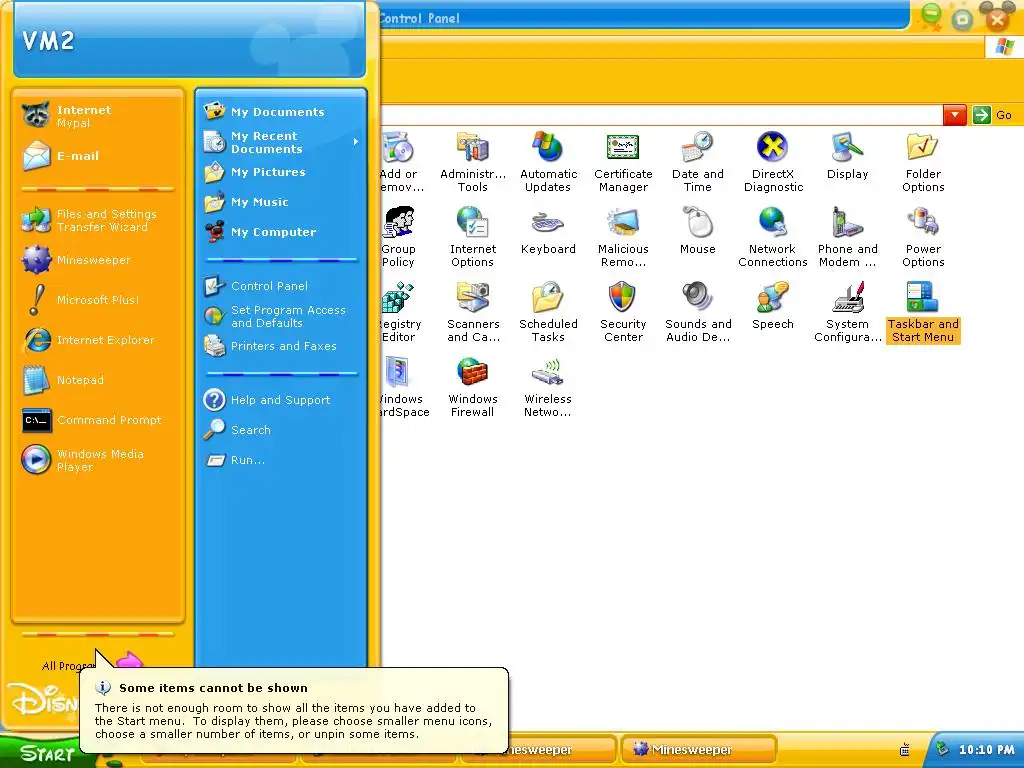The image size is (1024, 768).
Task: Open Malicious Software Removal icon
Action: click(x=623, y=236)
